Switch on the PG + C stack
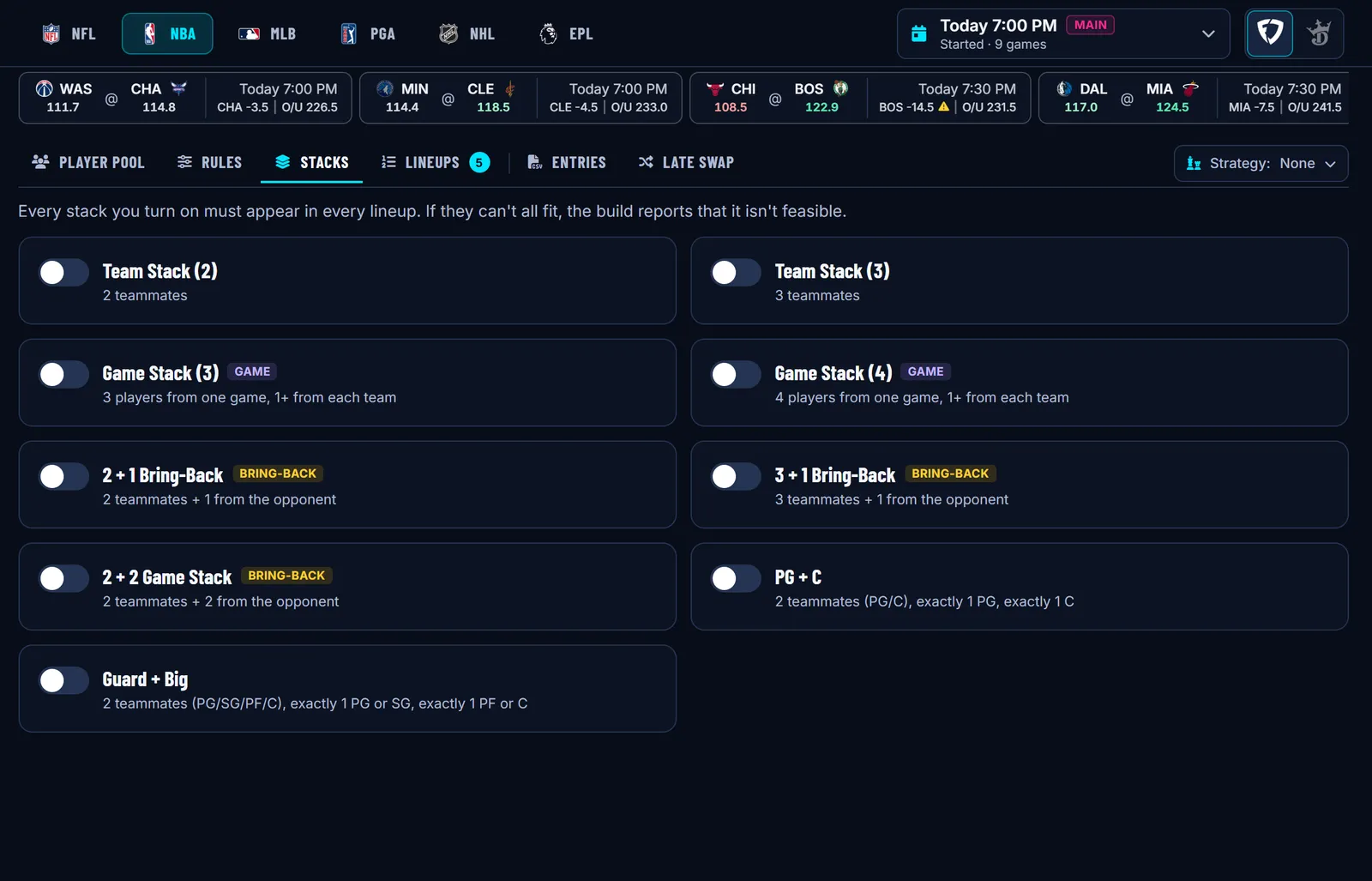The height and width of the screenshot is (881, 1372). point(737,579)
